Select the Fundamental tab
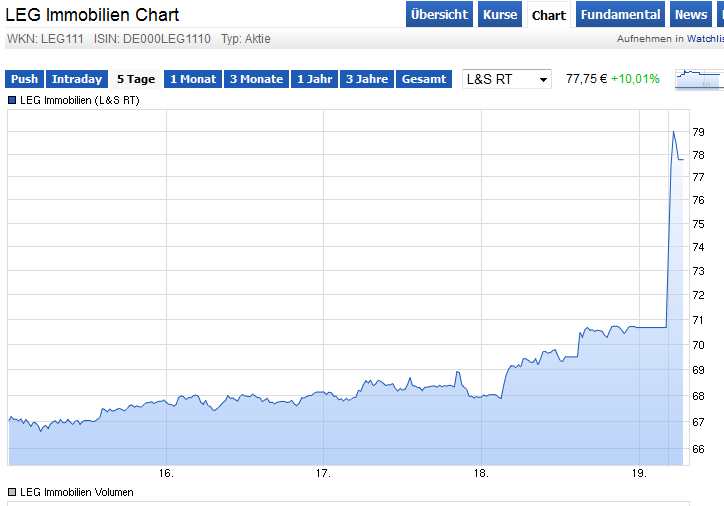The width and height of the screenshot is (724, 506). (620, 15)
